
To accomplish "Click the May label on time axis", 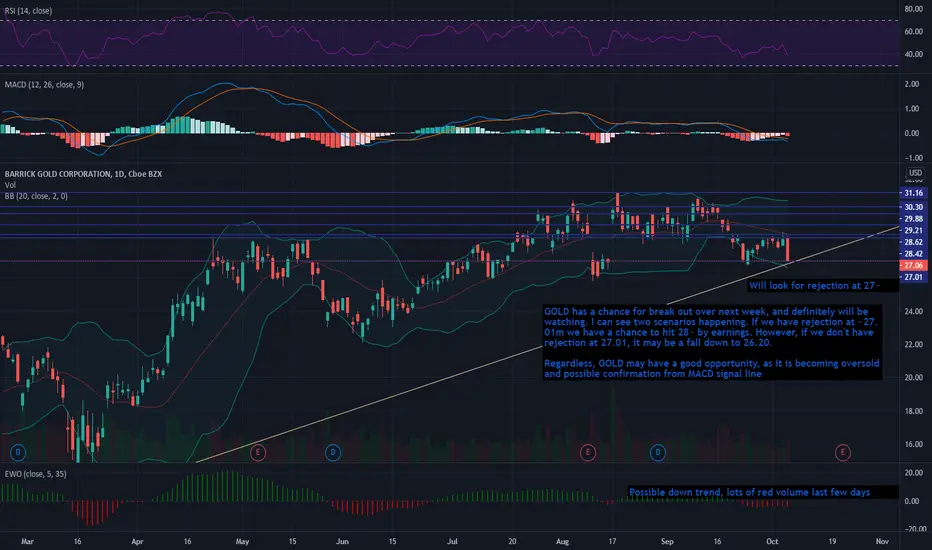I will tap(242, 542).
